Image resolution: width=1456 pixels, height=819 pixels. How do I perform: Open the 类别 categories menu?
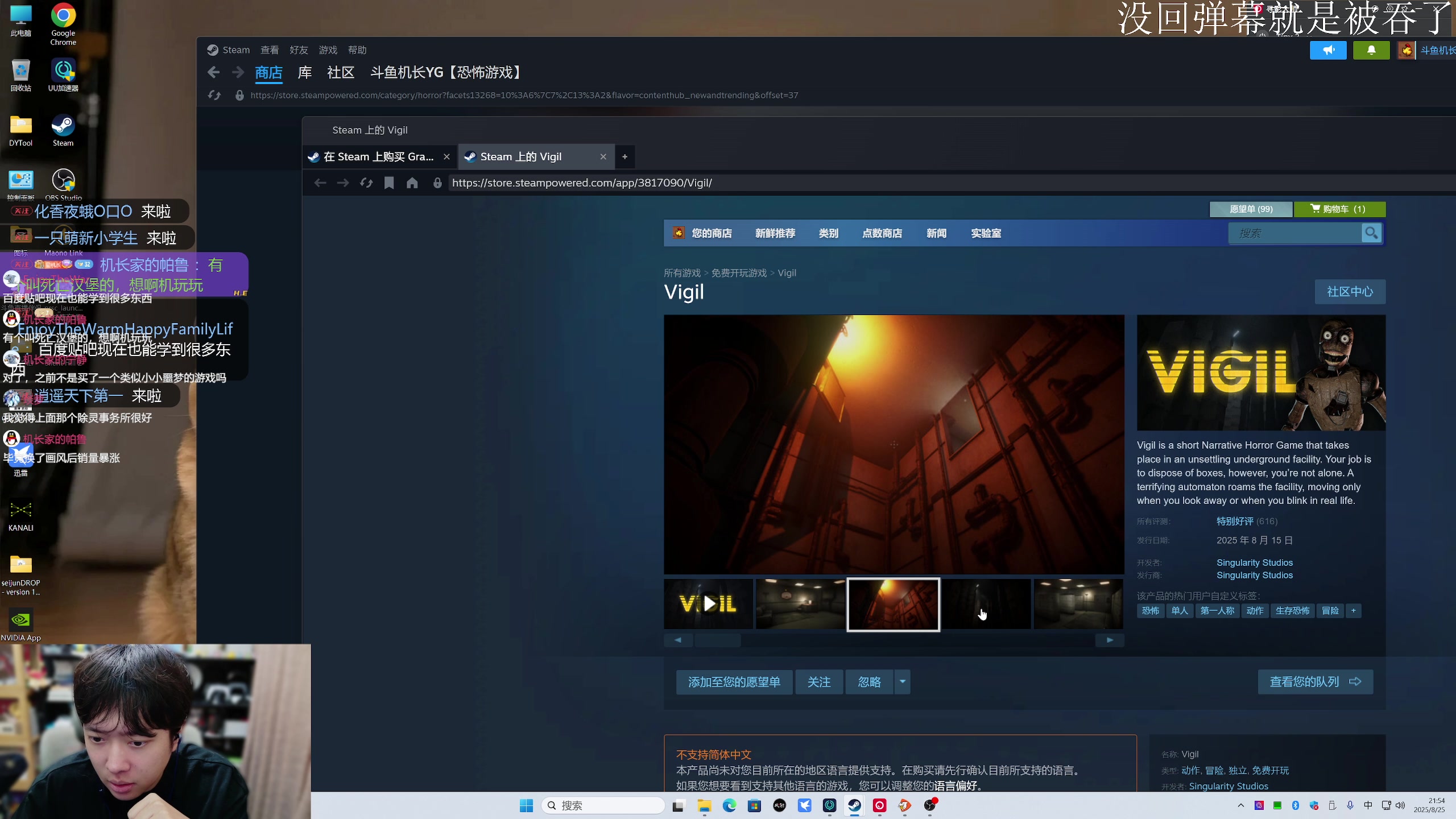828,233
